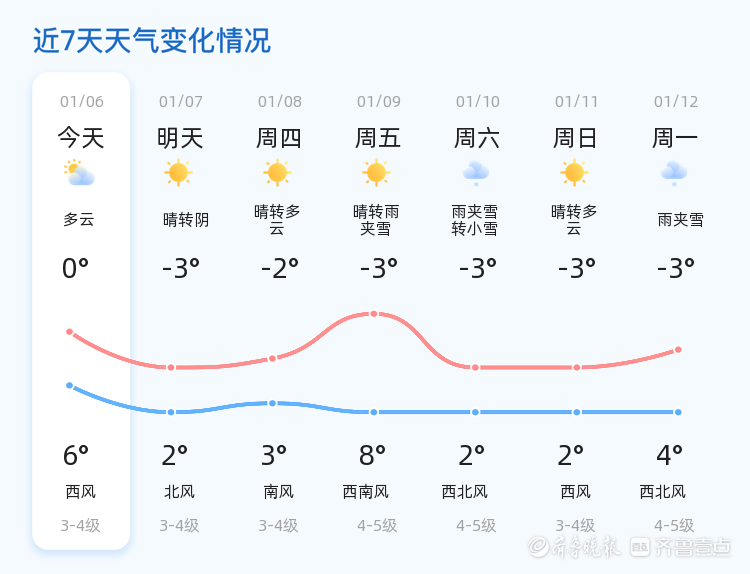Click the 齐鲁壹点 watermark logo

click(x=694, y=546)
